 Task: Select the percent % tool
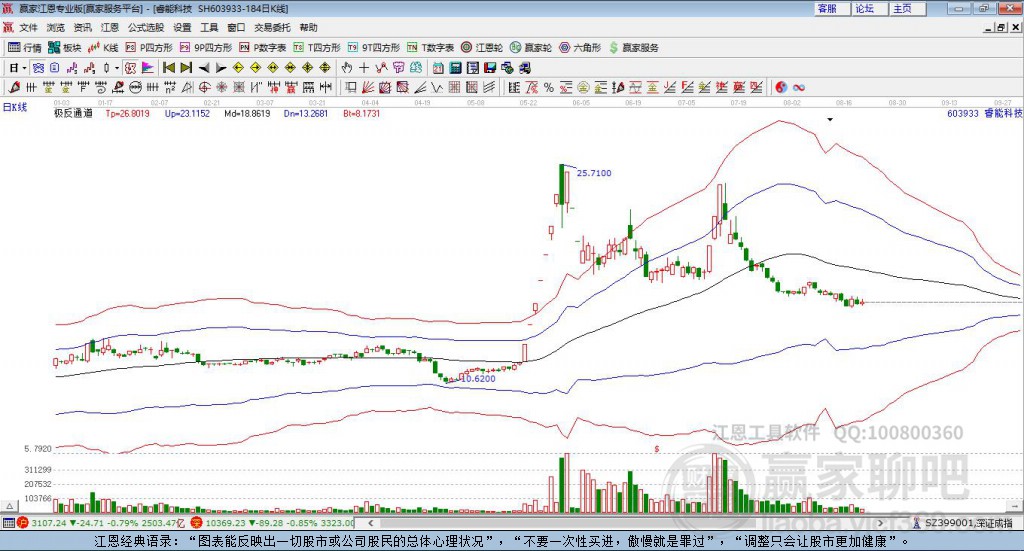pyautogui.click(x=549, y=87)
